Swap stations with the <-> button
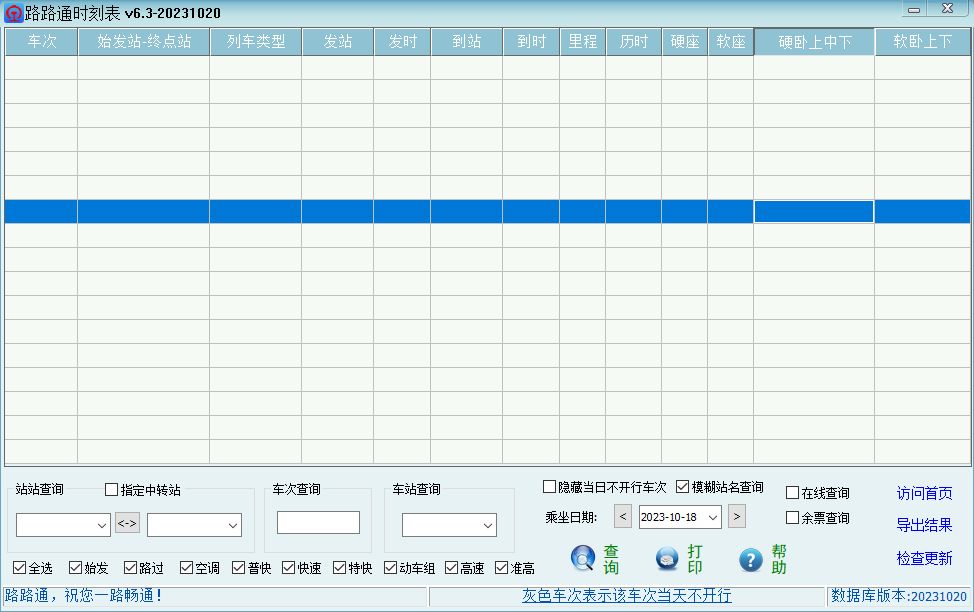 click(127, 523)
